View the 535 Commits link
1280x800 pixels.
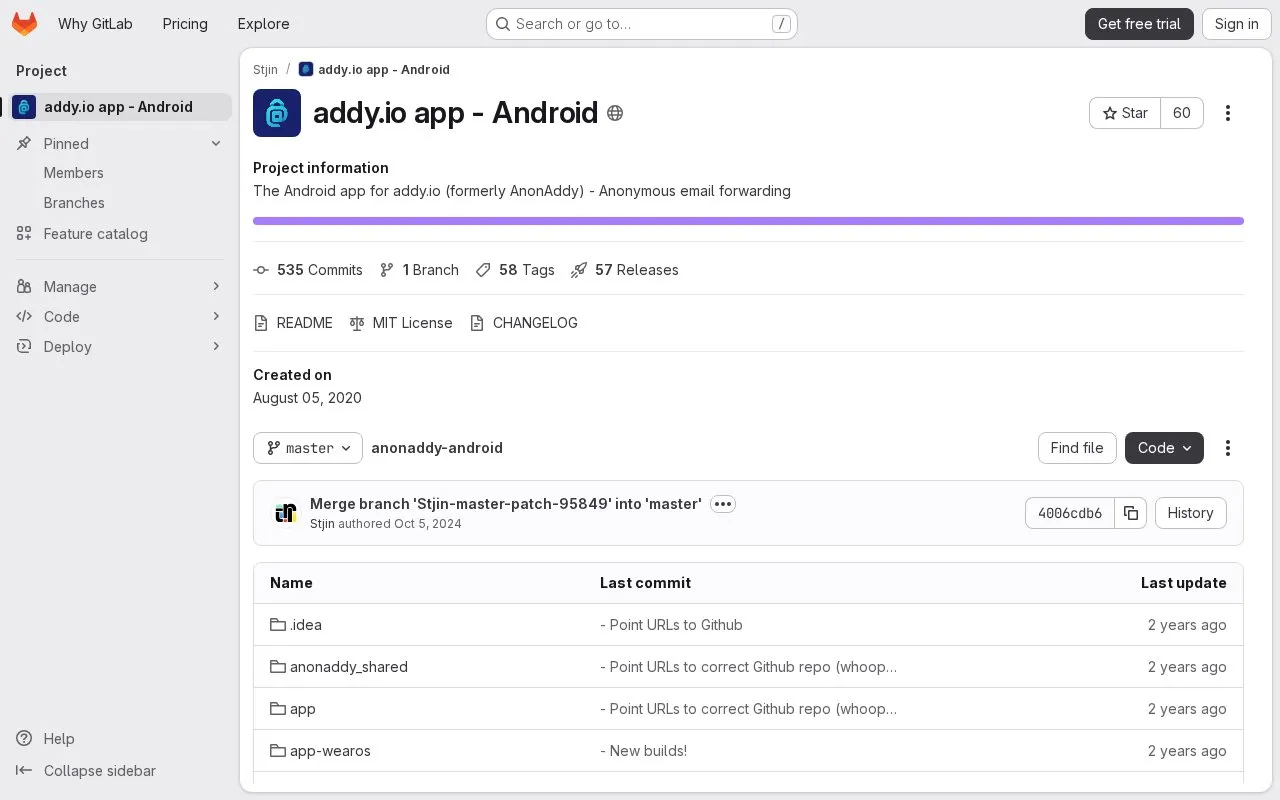pyautogui.click(x=308, y=270)
